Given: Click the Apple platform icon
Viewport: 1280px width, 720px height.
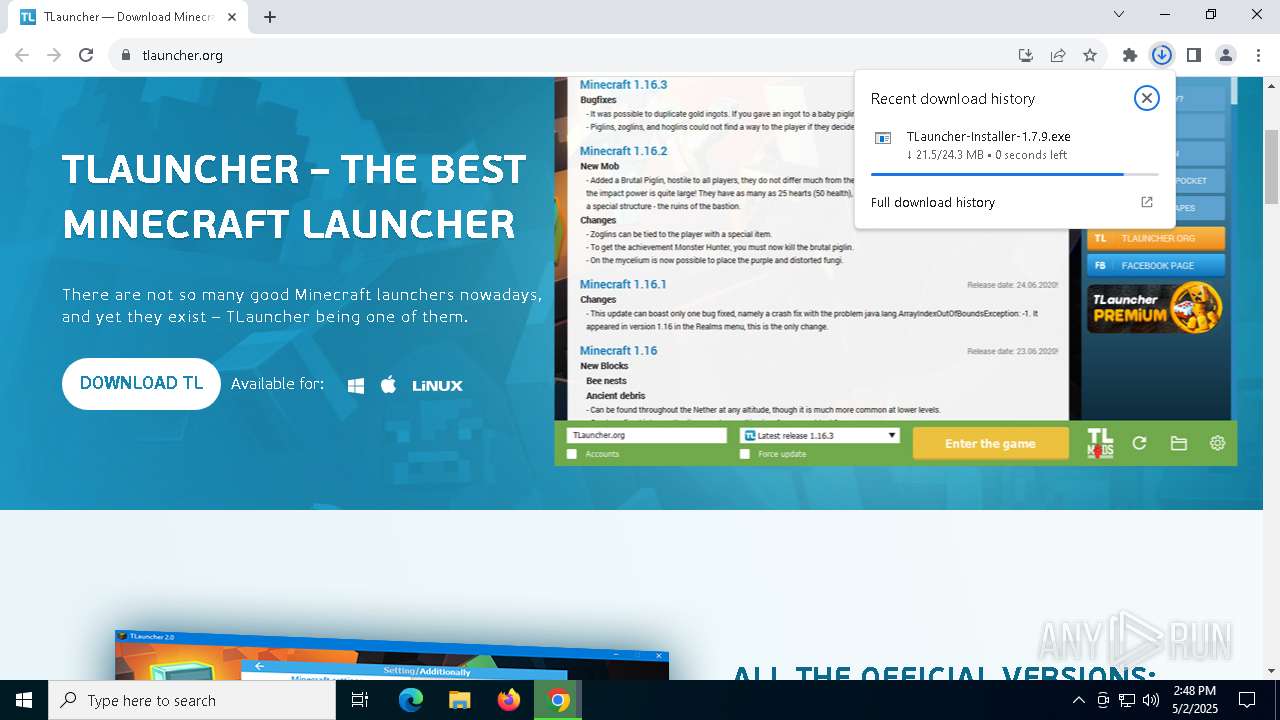Looking at the screenshot, I should point(388,384).
